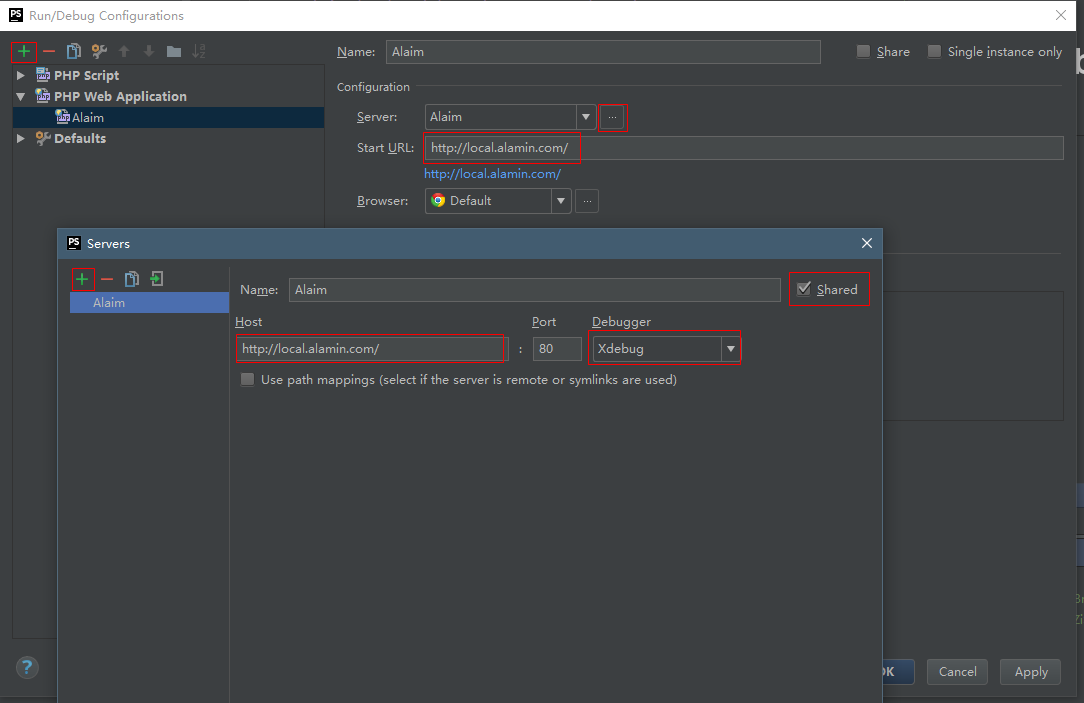Toggle the Shared checkbox in Servers
1084x703 pixels.
point(804,289)
